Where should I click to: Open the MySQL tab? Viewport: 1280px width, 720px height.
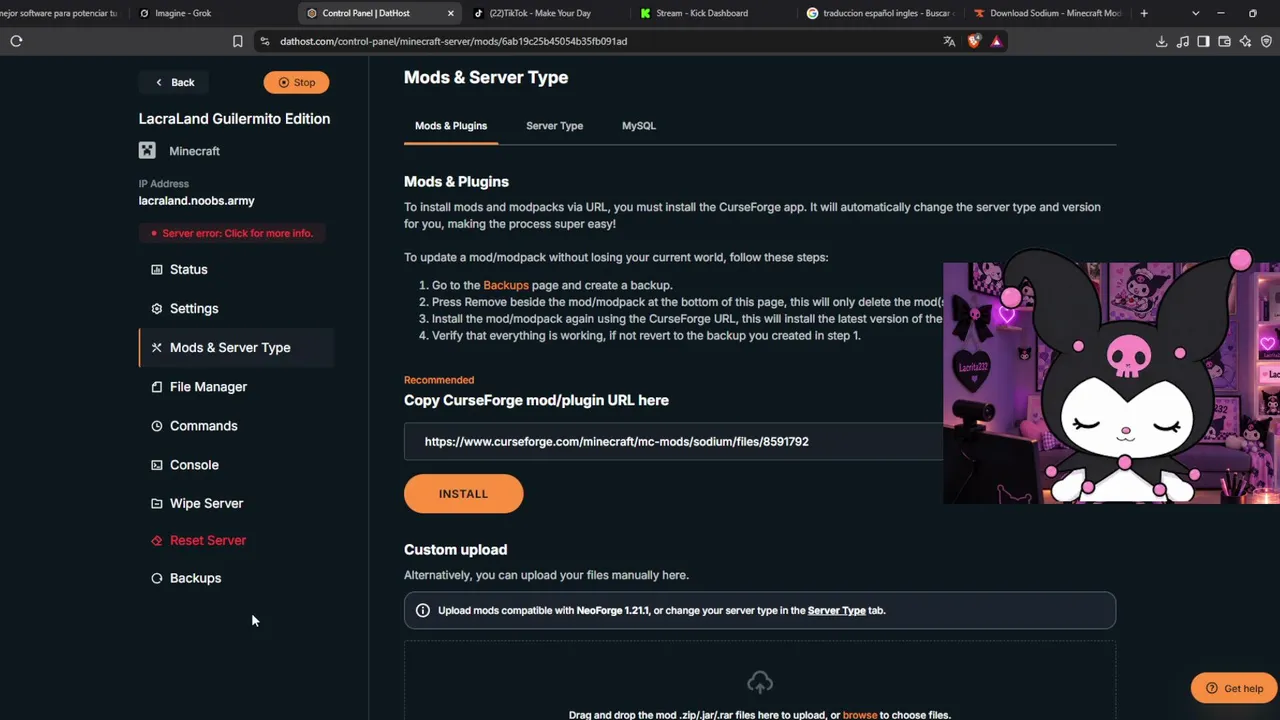coord(639,126)
